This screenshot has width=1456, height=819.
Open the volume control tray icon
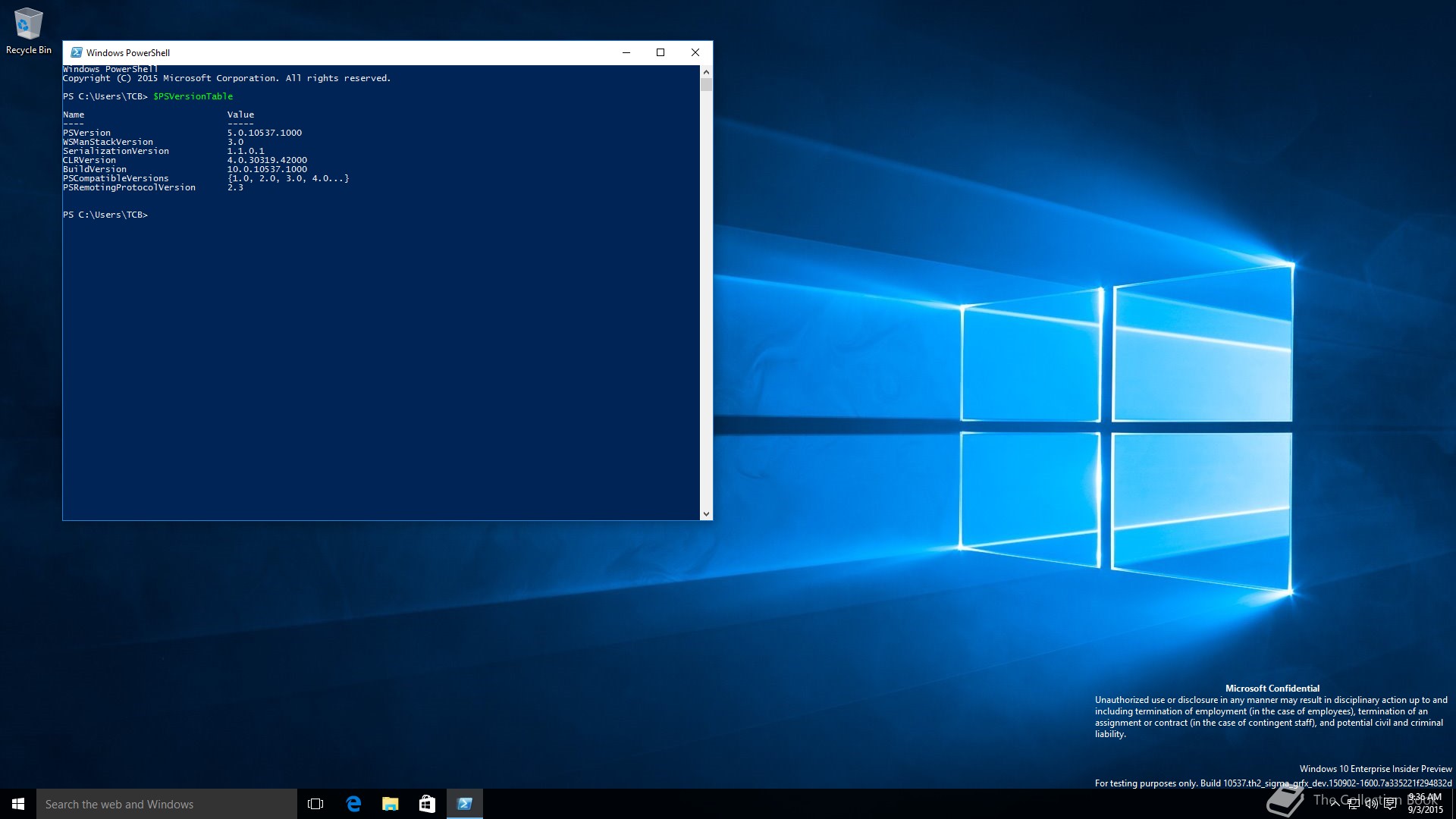click(x=1372, y=804)
